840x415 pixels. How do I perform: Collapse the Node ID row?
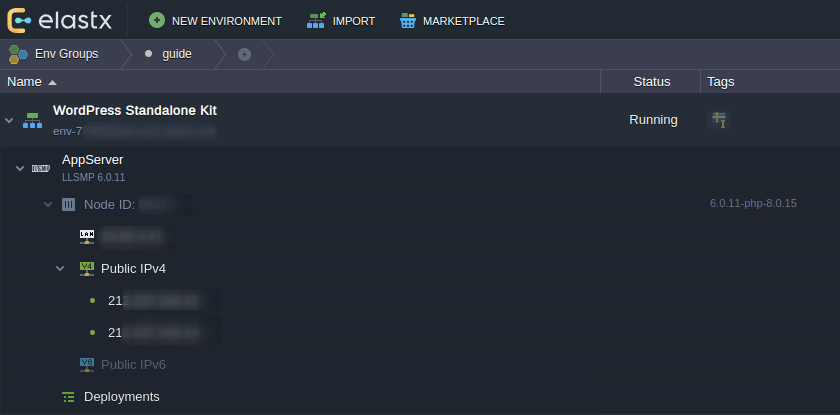coord(48,204)
